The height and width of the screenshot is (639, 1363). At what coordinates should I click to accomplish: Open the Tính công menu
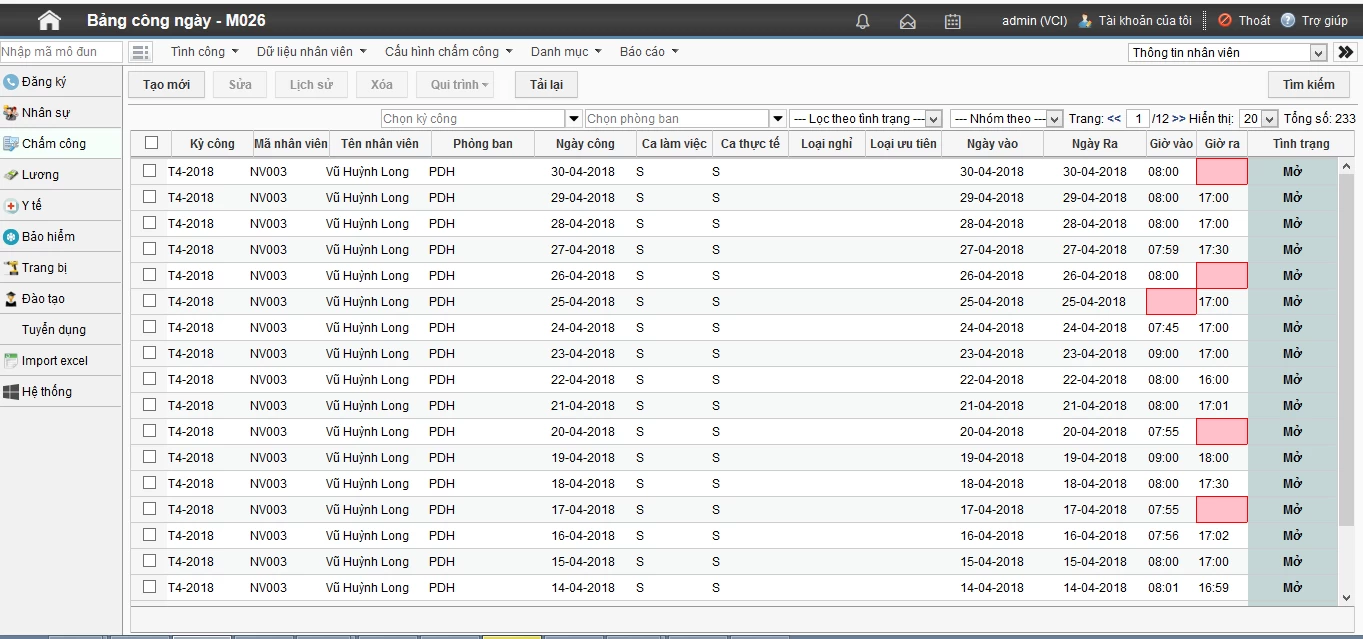point(204,52)
